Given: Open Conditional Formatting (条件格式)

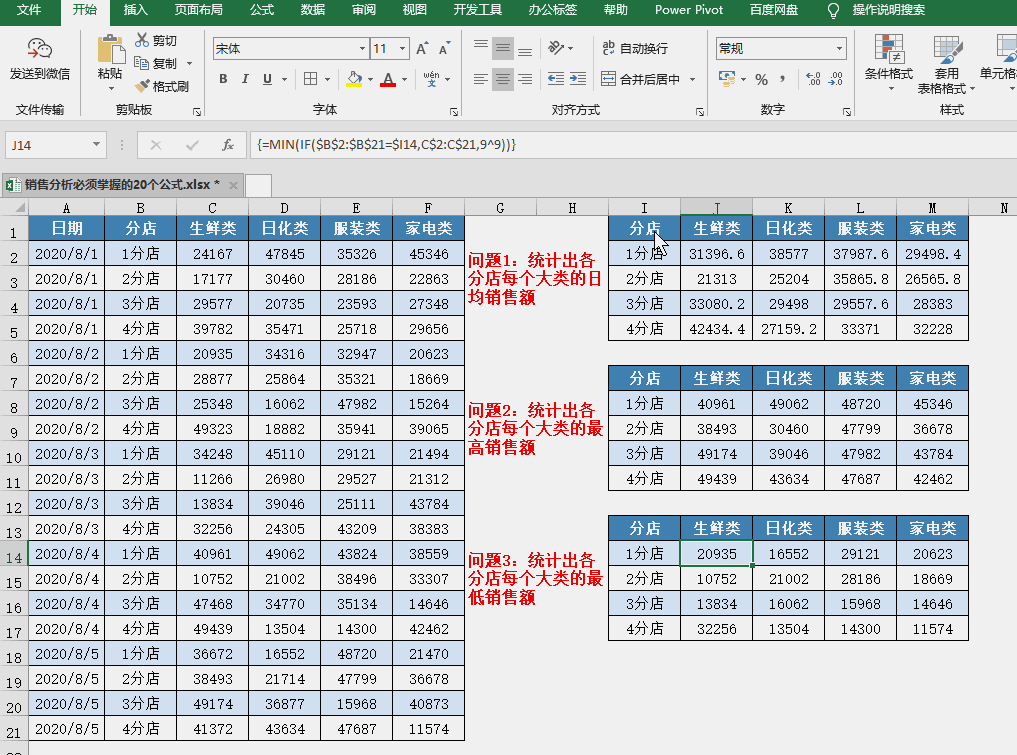Looking at the screenshot, I should pos(889,63).
